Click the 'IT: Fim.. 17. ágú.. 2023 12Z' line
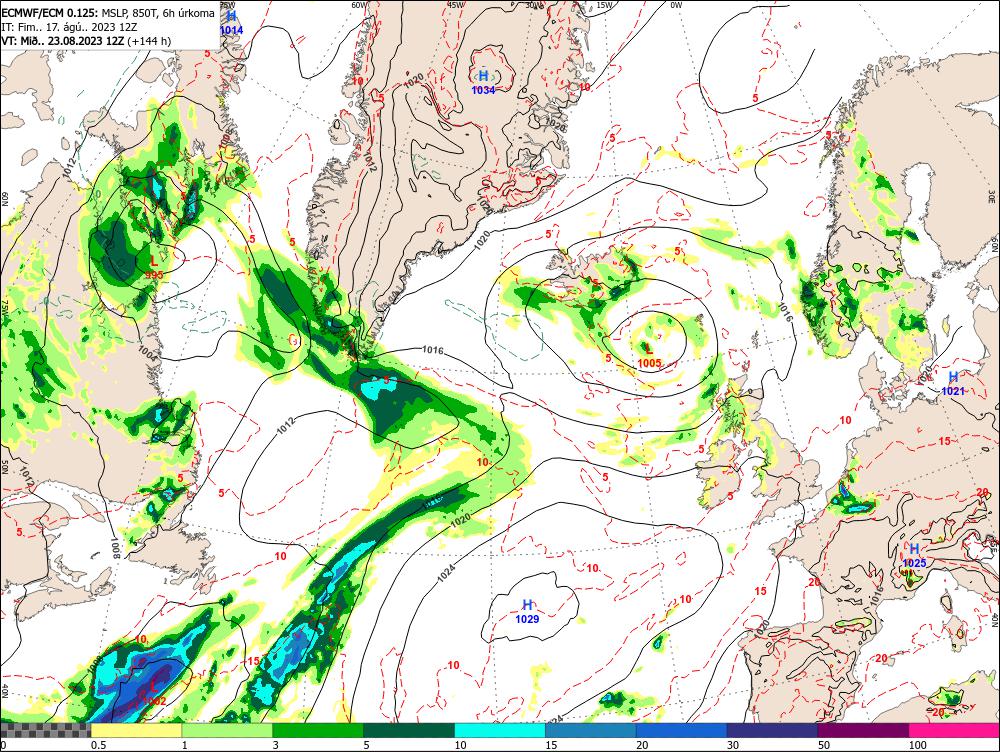The width and height of the screenshot is (1000, 752). click(x=68, y=27)
